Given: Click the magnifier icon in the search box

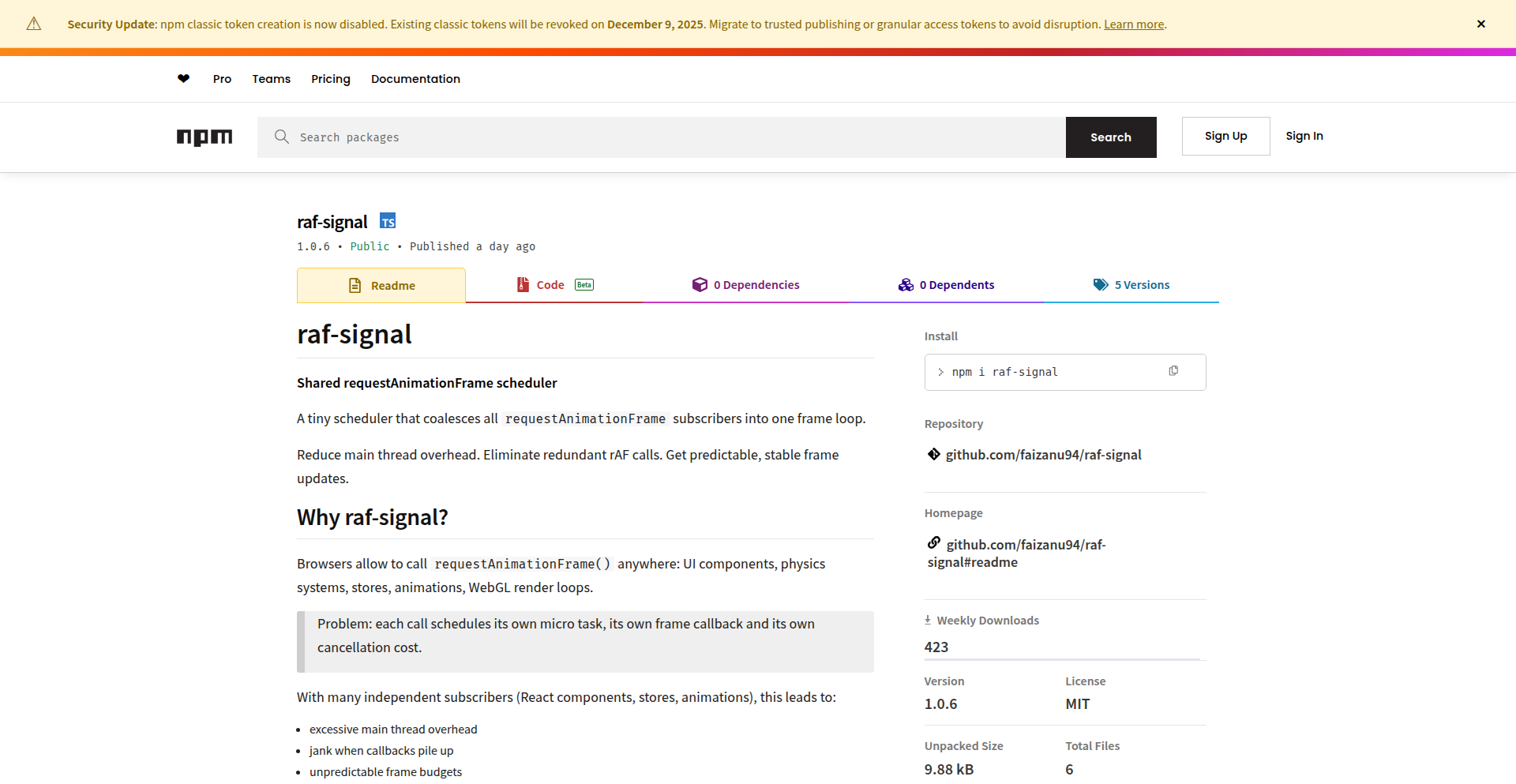Looking at the screenshot, I should (x=281, y=137).
